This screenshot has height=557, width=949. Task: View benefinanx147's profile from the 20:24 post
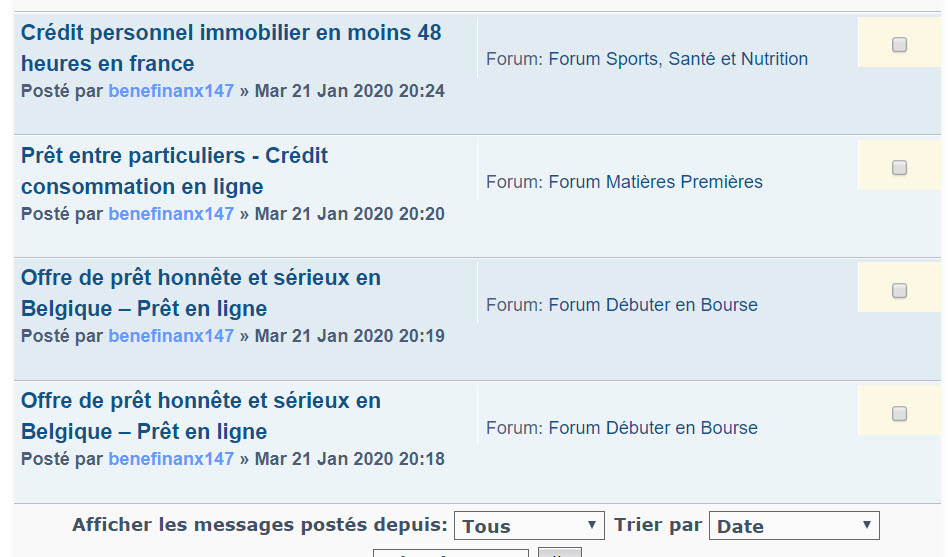[171, 91]
